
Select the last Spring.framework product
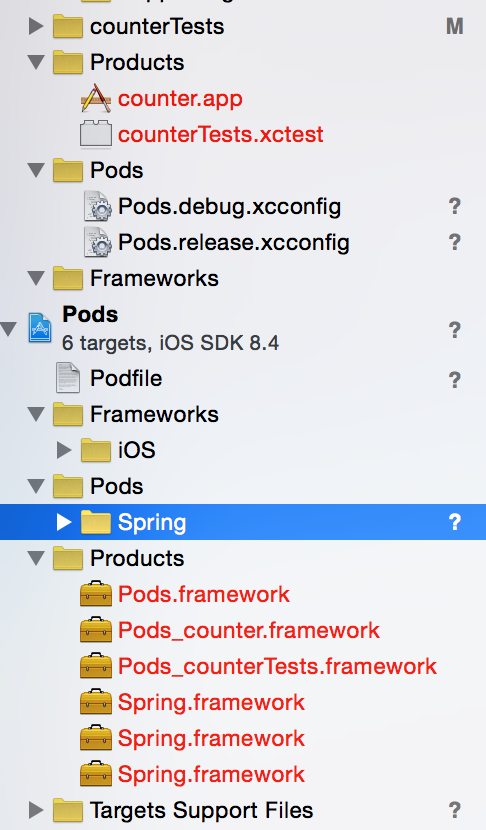click(211, 774)
